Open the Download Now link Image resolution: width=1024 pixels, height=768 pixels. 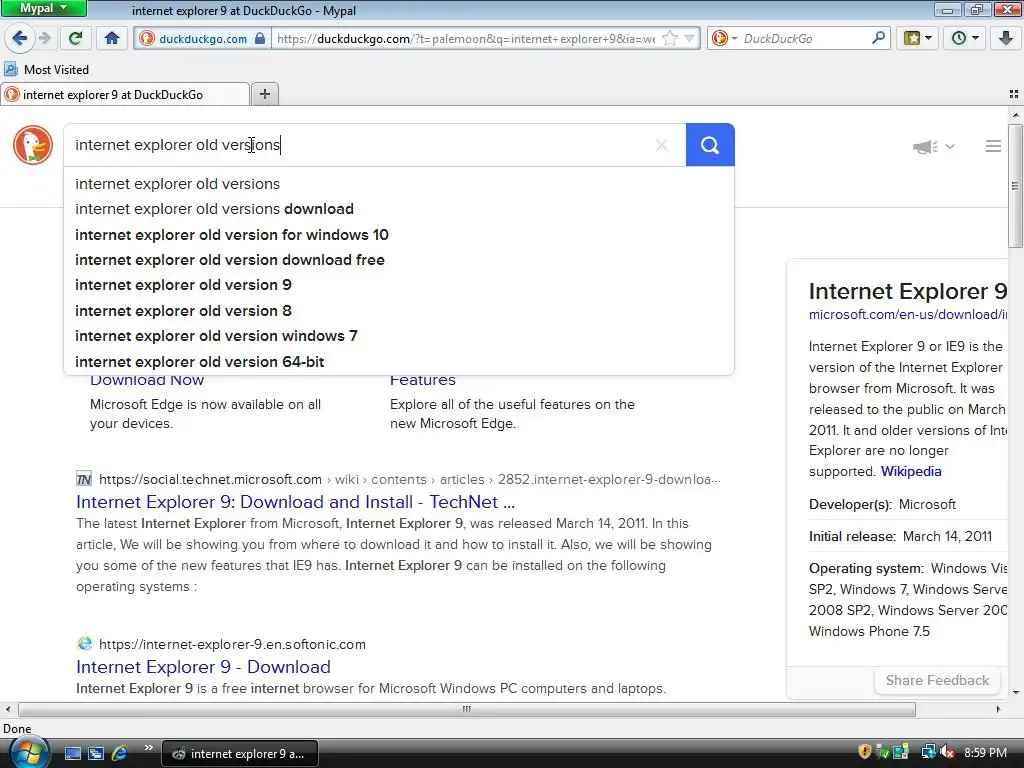click(x=147, y=381)
